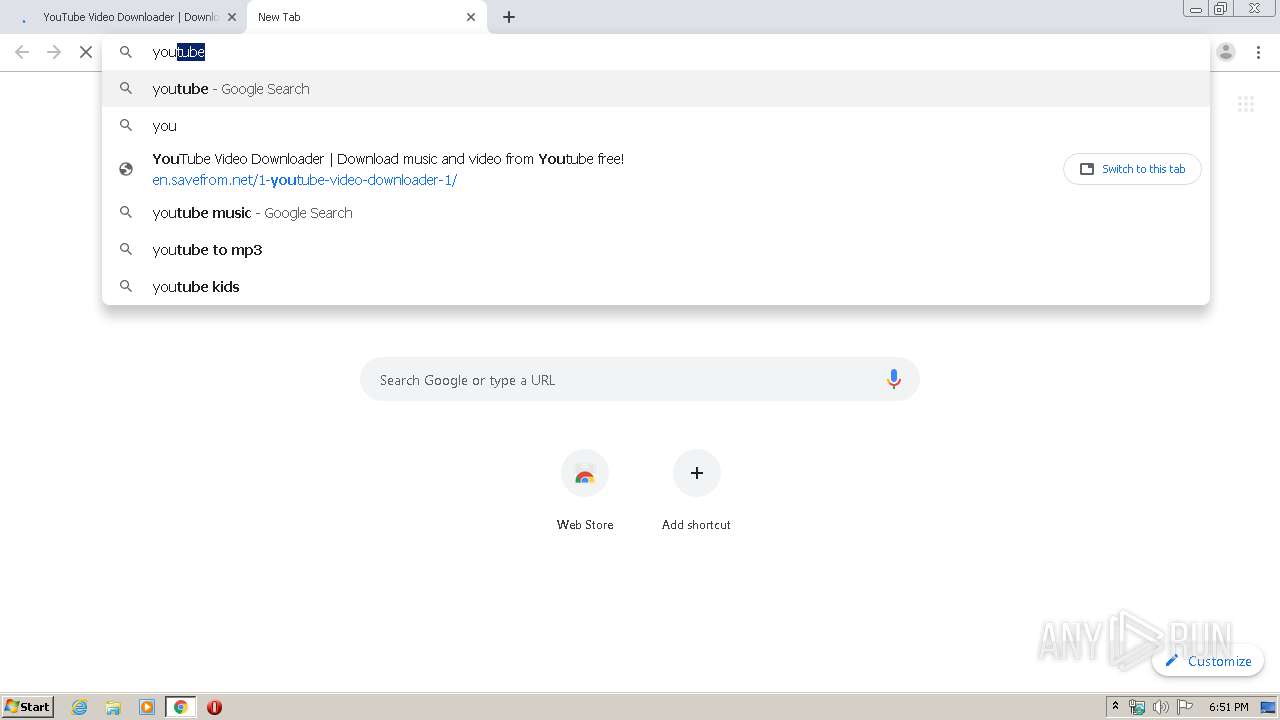Go back with the back arrow
The image size is (1280, 720).
coord(22,52)
